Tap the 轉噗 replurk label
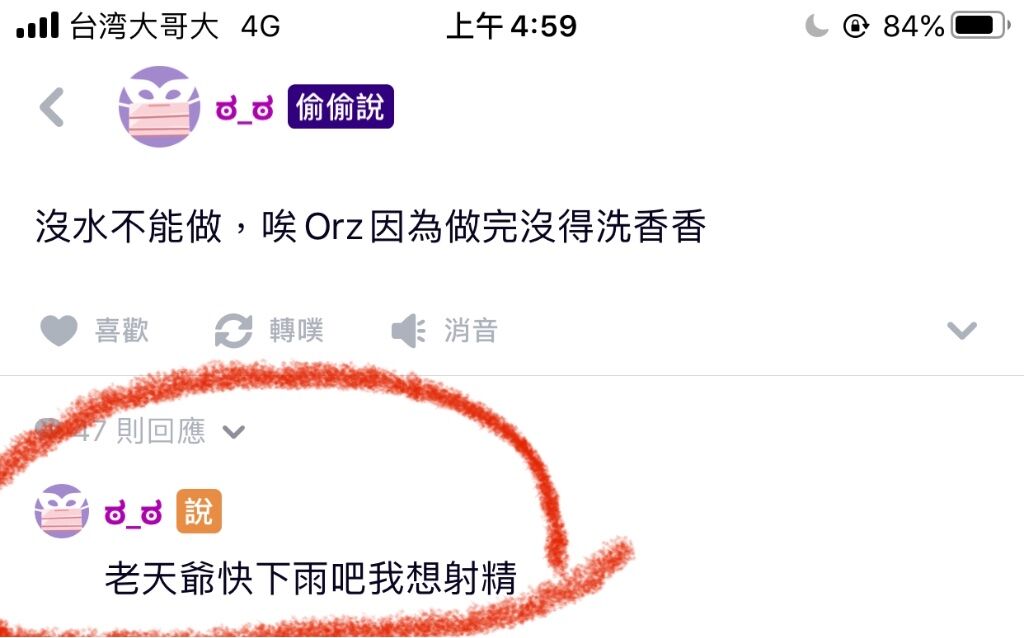This screenshot has height=638, width=1024. 296,330
